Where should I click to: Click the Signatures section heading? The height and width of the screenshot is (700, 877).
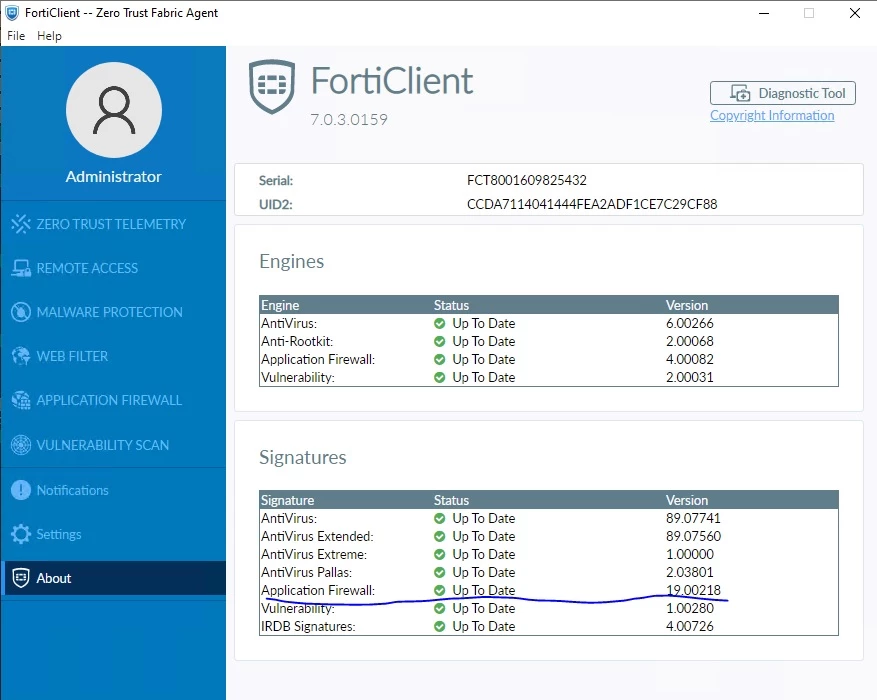click(303, 457)
